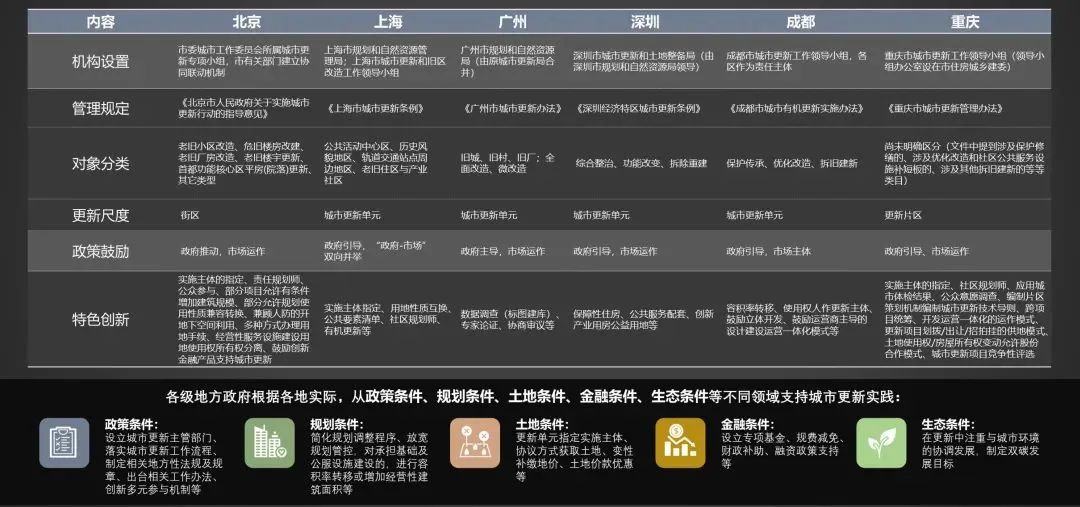The width and height of the screenshot is (1080, 507).
Task: Click 广州市规划和自然资源局 cell
Action: tap(508, 61)
